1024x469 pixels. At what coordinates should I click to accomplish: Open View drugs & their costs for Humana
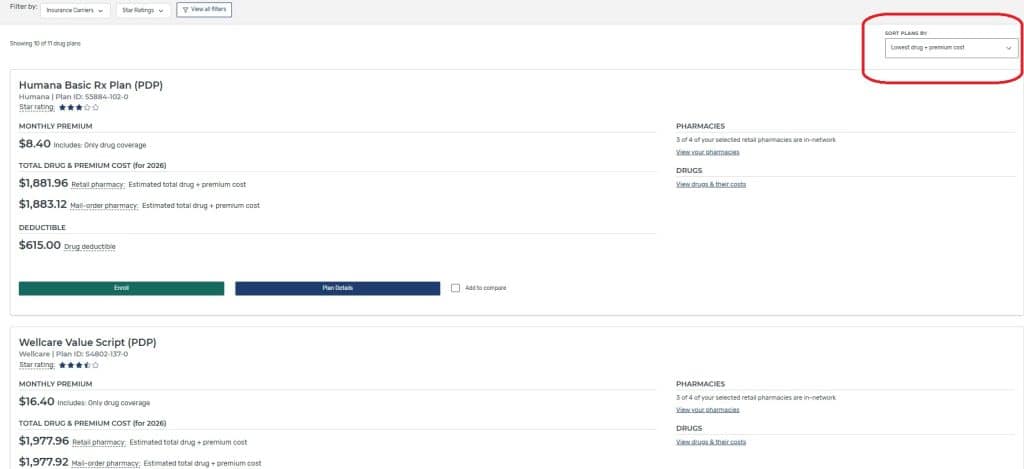[710, 184]
